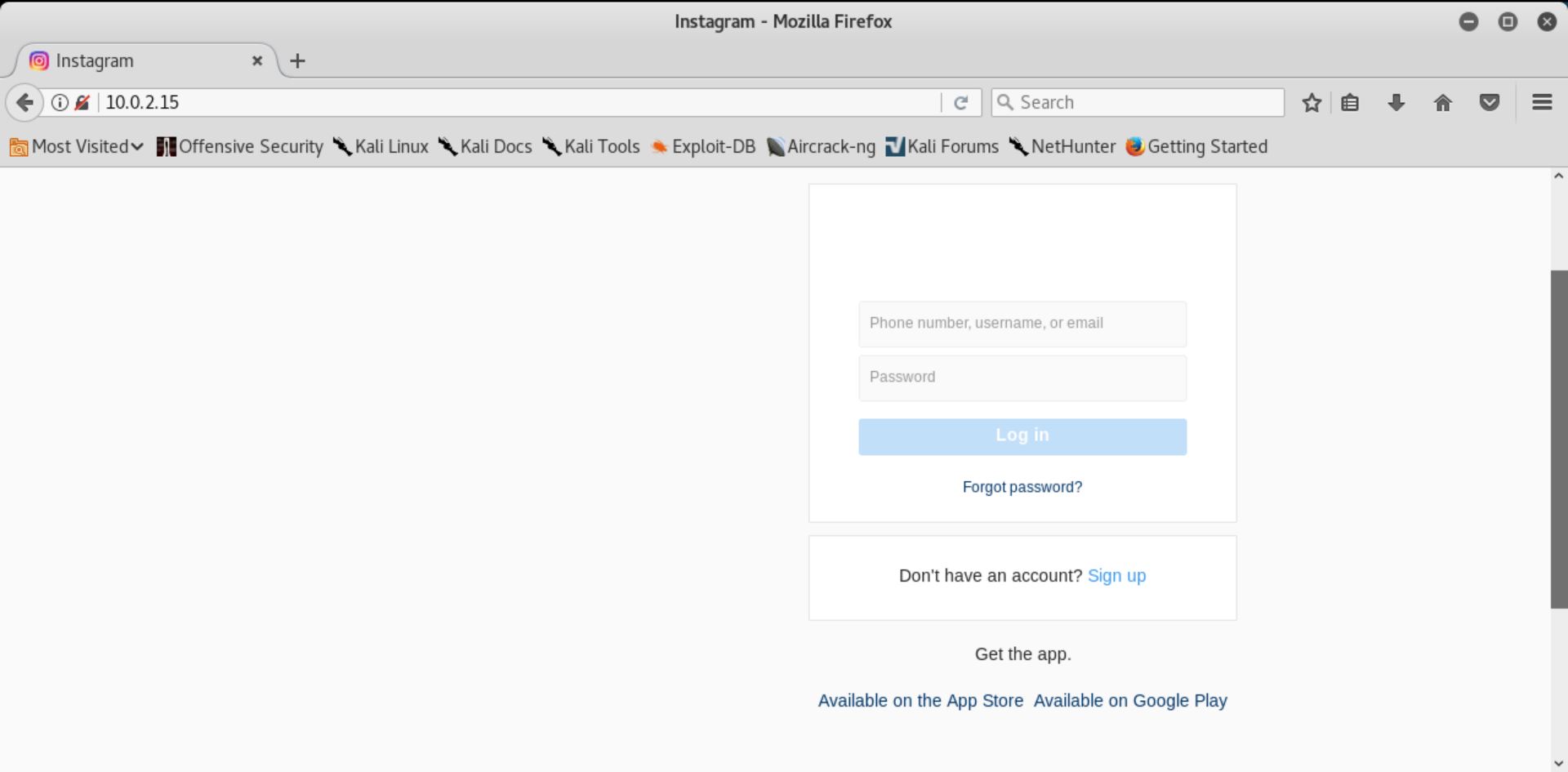Bookmark this page with the star icon
1568x772 pixels.
(1312, 102)
